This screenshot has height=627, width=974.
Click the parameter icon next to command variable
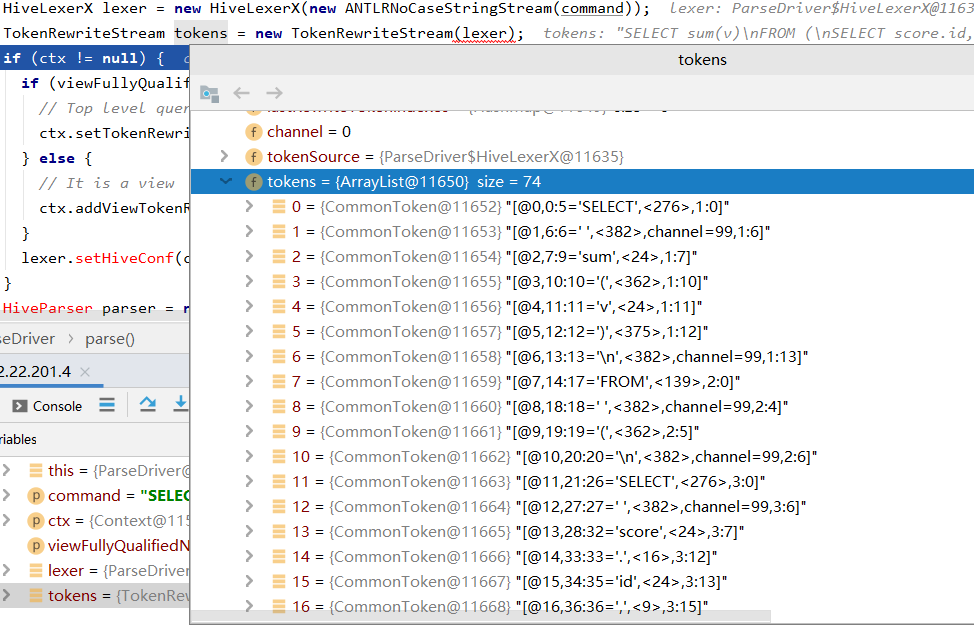(35, 496)
